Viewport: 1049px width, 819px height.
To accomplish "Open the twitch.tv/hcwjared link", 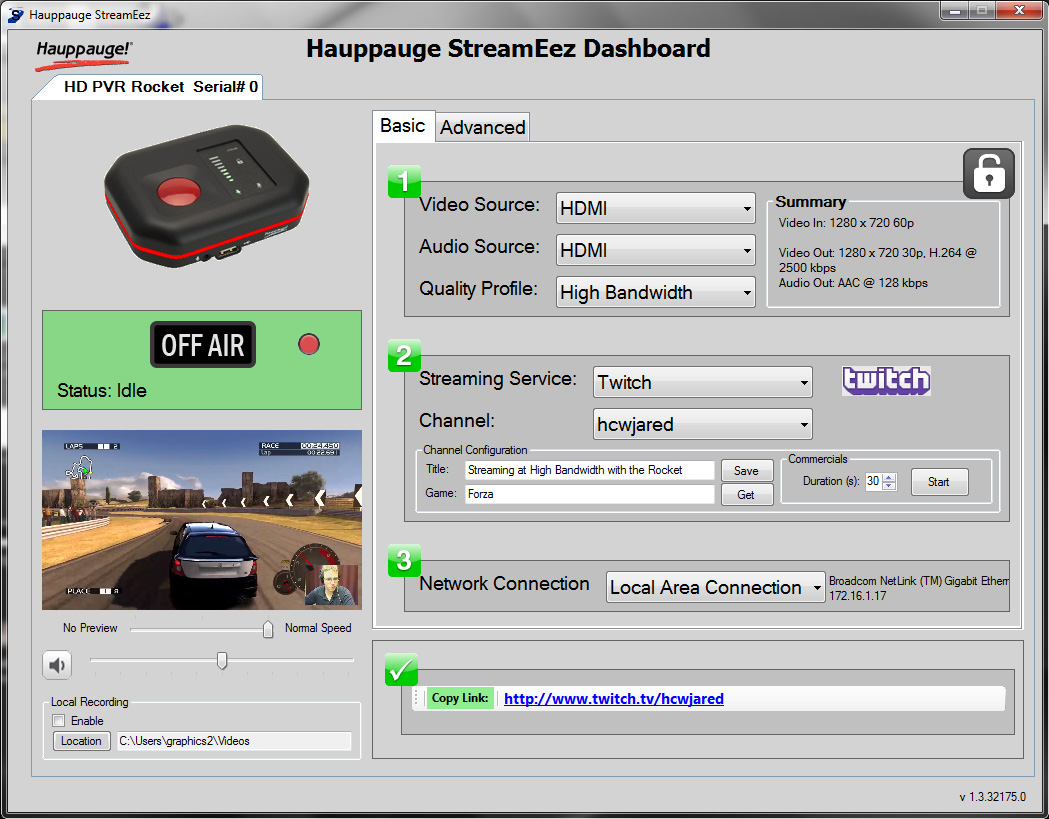I will click(613, 699).
